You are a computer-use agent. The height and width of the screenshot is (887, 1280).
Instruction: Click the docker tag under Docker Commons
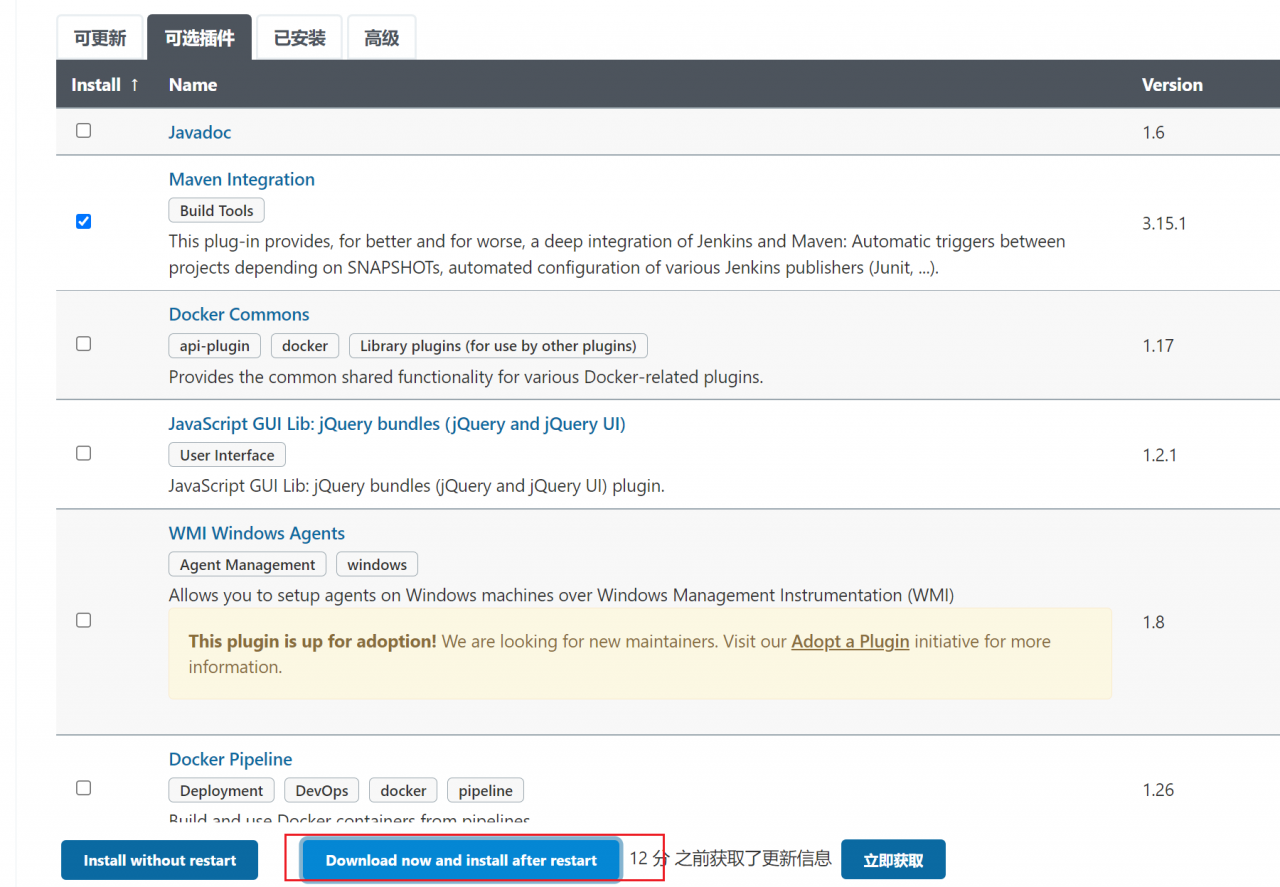pos(305,346)
